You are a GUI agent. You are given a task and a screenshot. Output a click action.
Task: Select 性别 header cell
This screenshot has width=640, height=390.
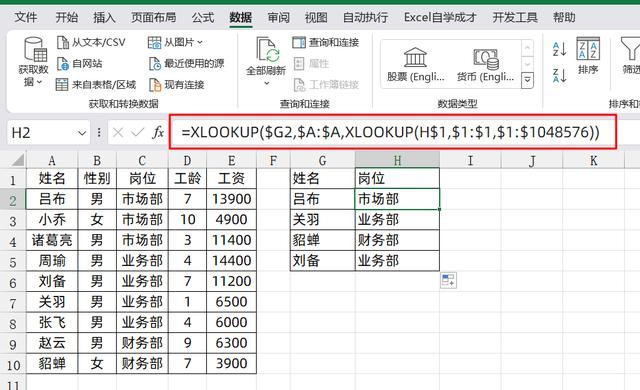(97, 178)
